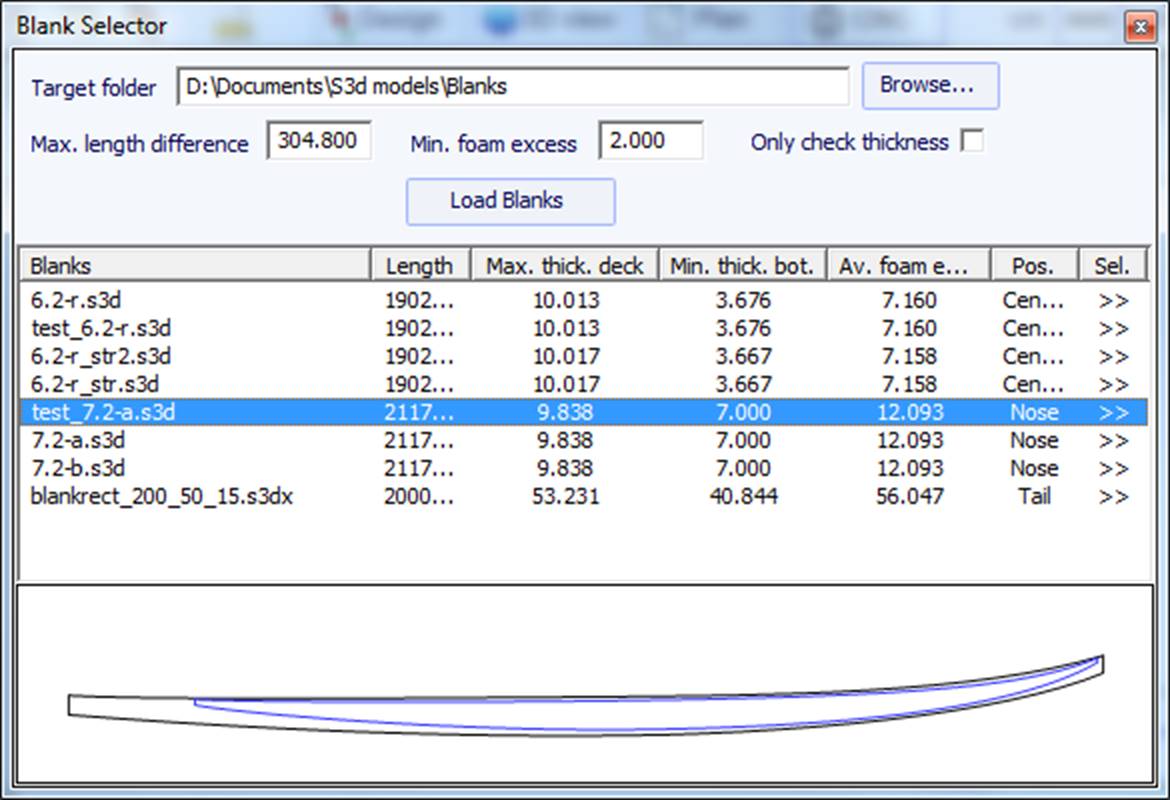Click the Max. length difference input field

319,141
